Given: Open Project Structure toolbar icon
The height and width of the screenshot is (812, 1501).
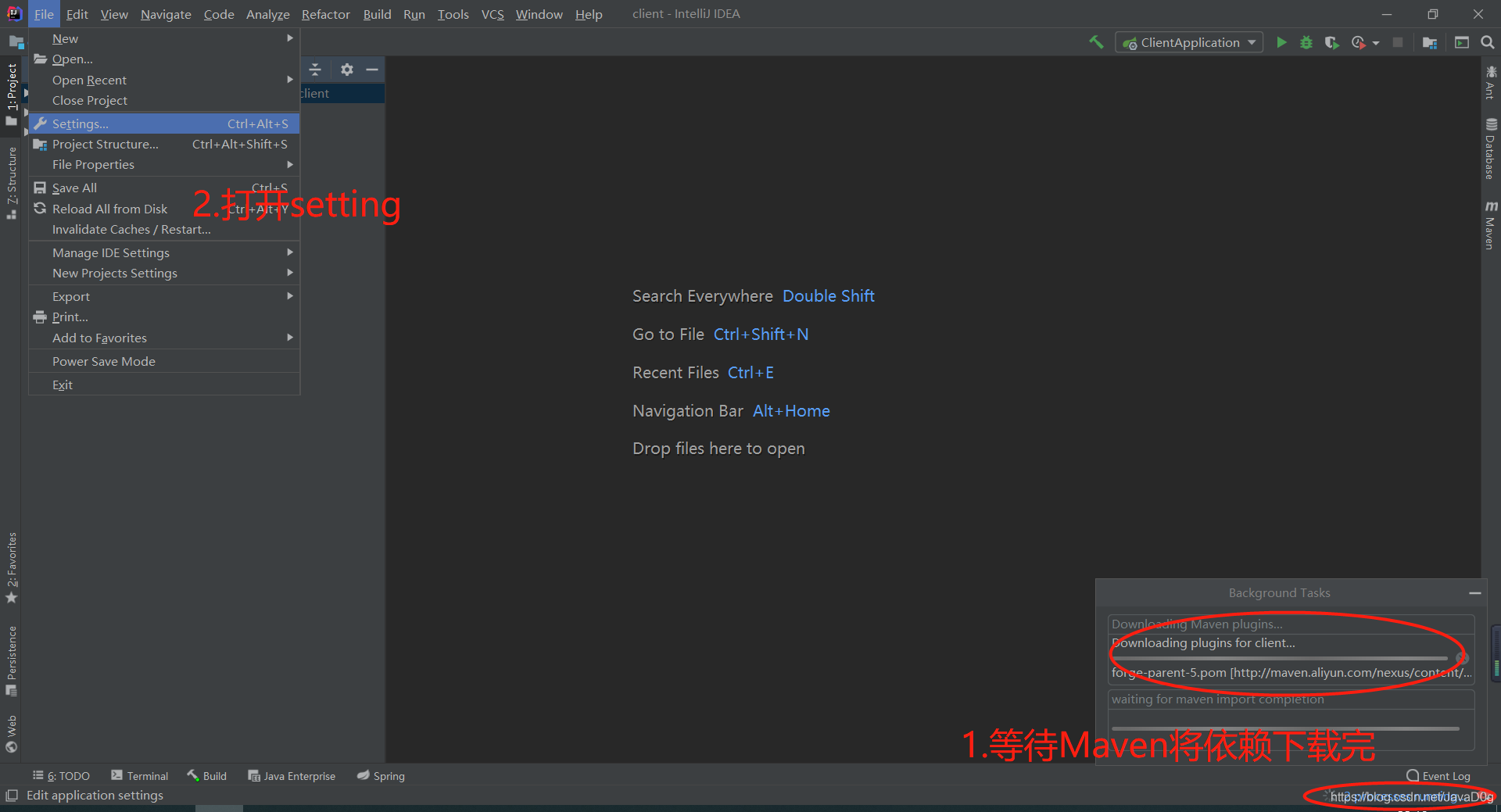Looking at the screenshot, I should click(1430, 42).
